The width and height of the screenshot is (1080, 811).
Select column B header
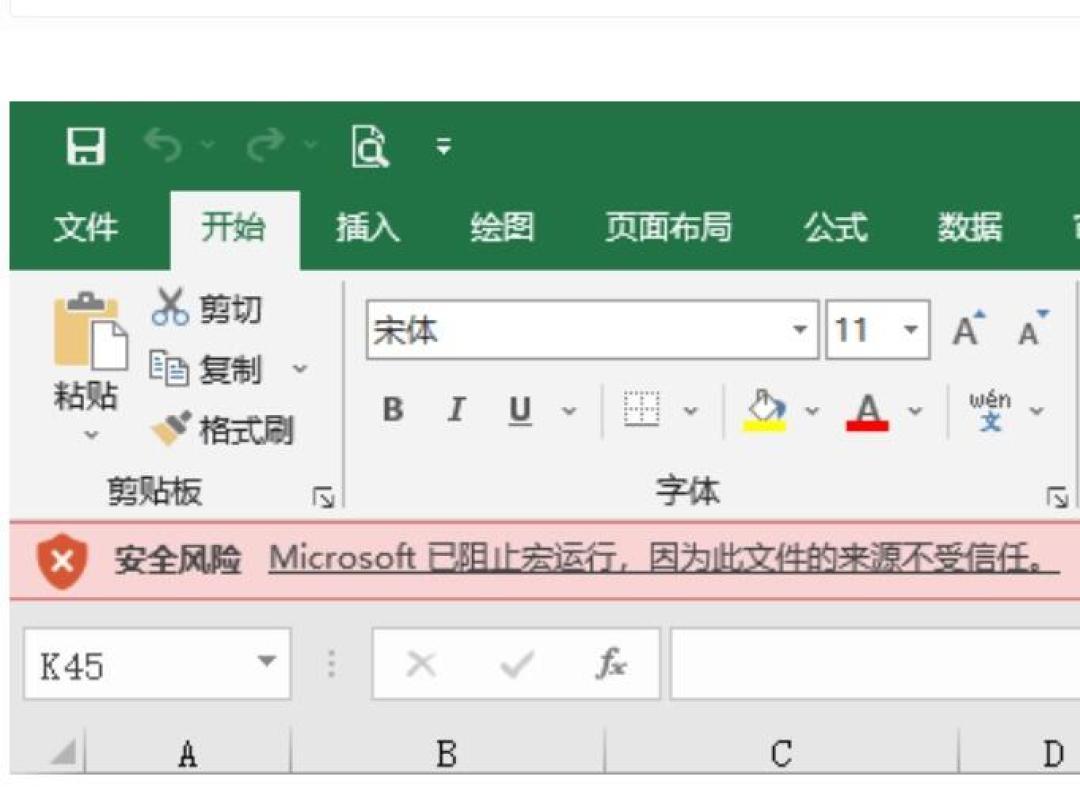pyautogui.click(x=447, y=752)
